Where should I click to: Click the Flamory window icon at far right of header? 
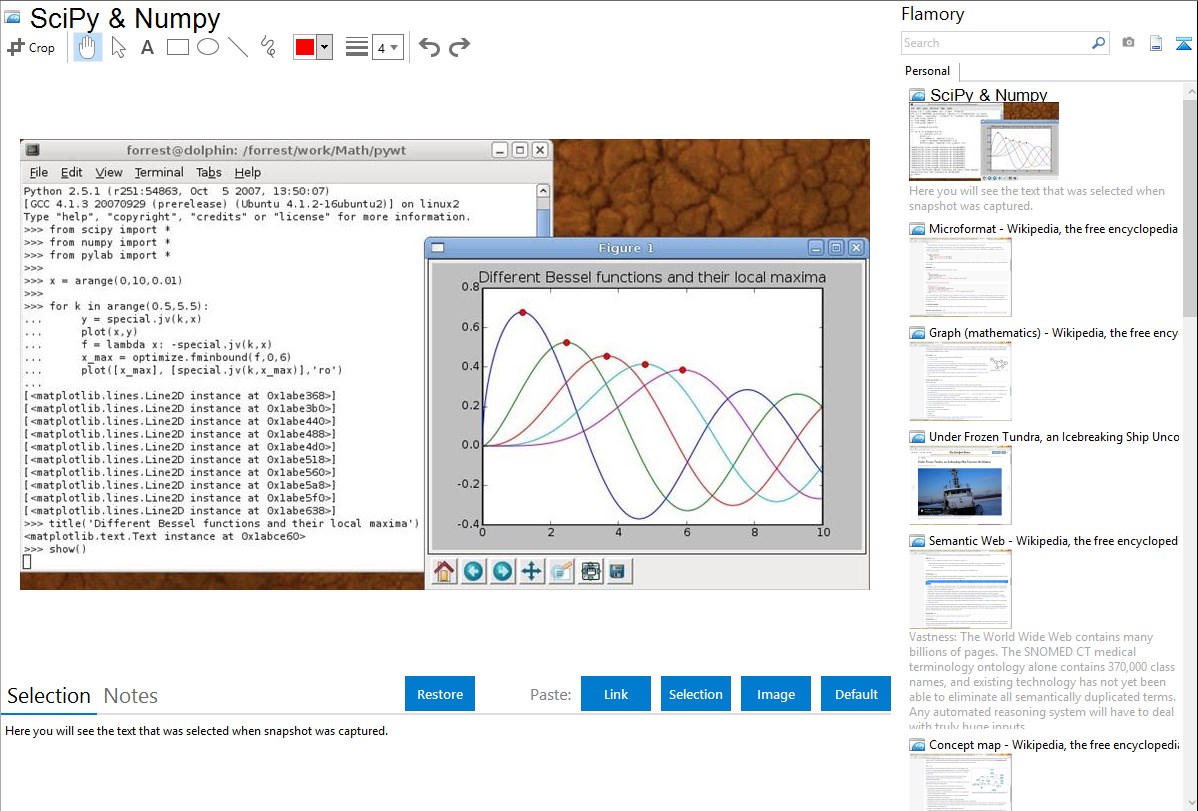(x=1183, y=43)
